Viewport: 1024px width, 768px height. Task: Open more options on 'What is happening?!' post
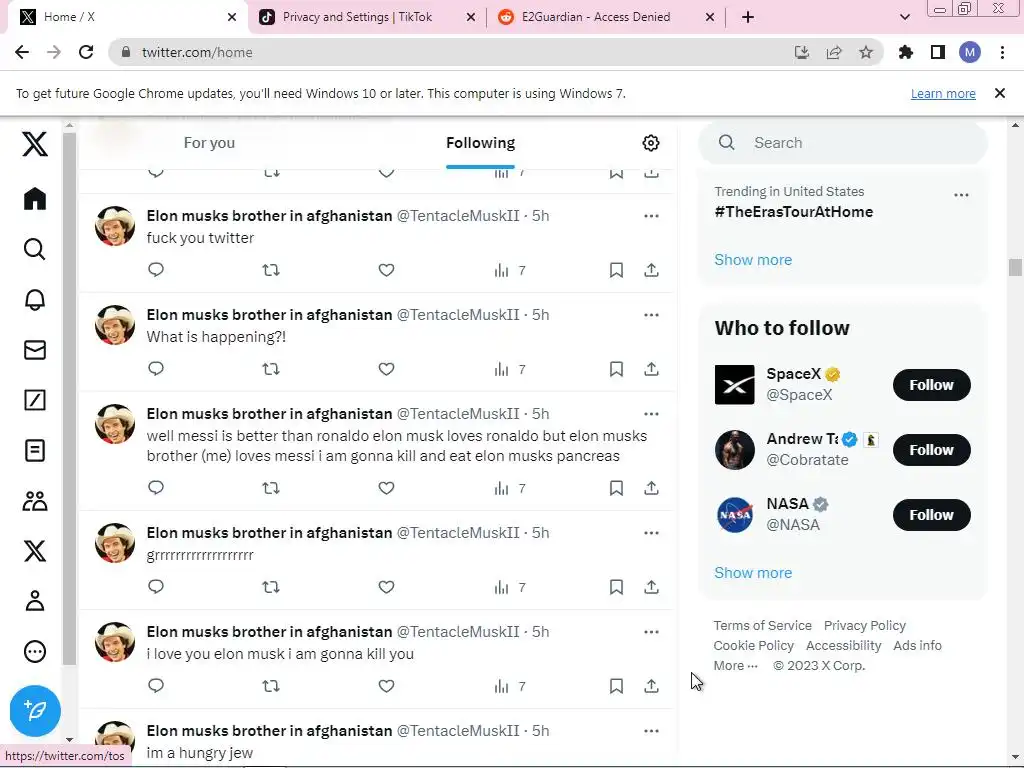point(651,315)
